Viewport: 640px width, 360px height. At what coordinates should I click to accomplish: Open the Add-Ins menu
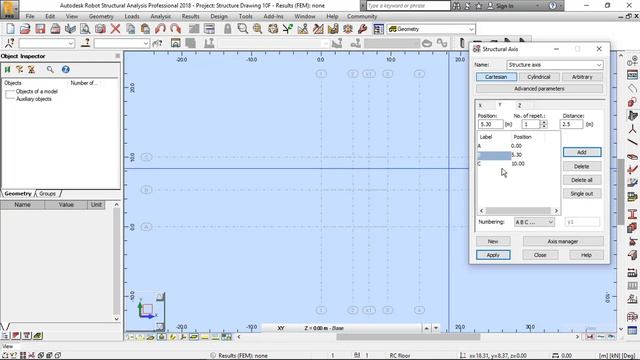273,16
